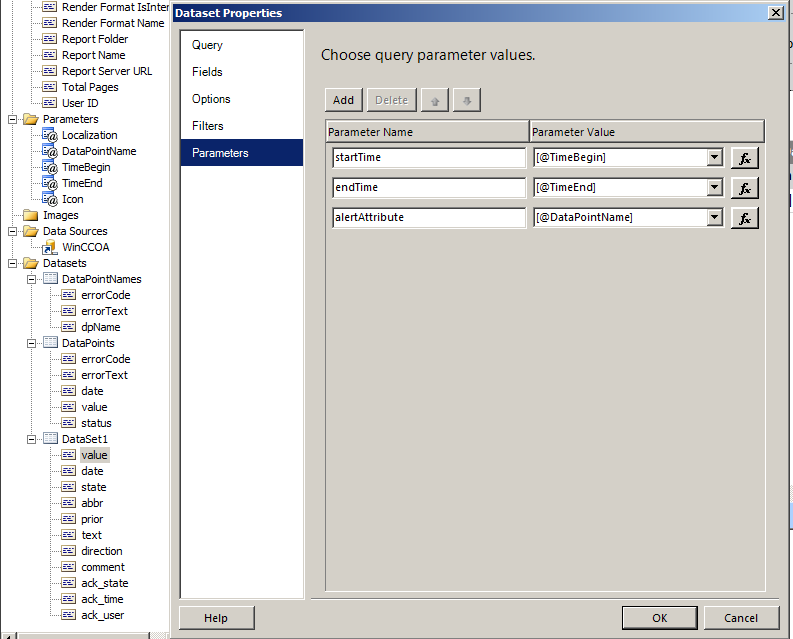Click the startTime parameter name field

(x=428, y=158)
